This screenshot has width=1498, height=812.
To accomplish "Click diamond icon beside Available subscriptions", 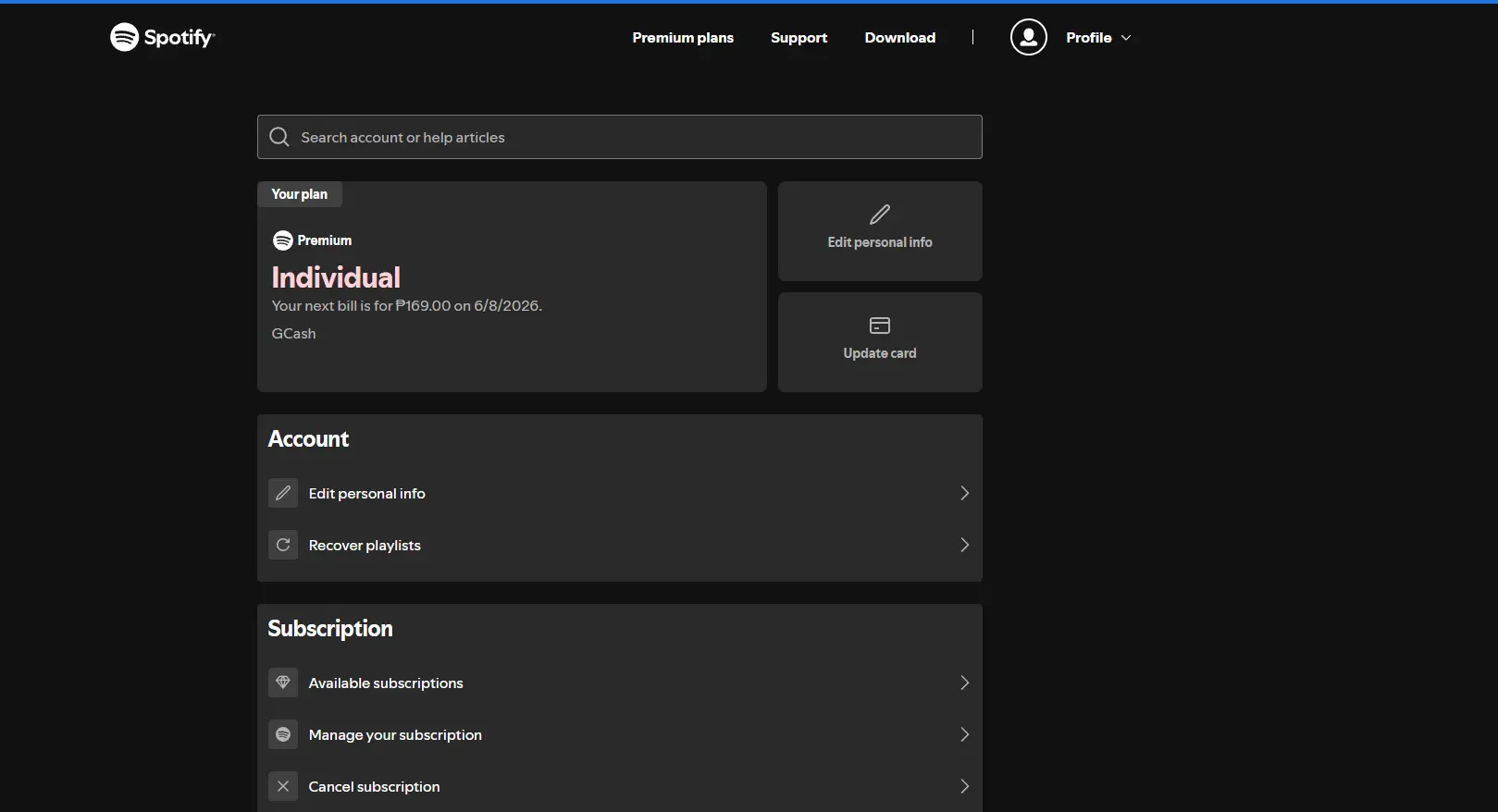I will 283,683.
